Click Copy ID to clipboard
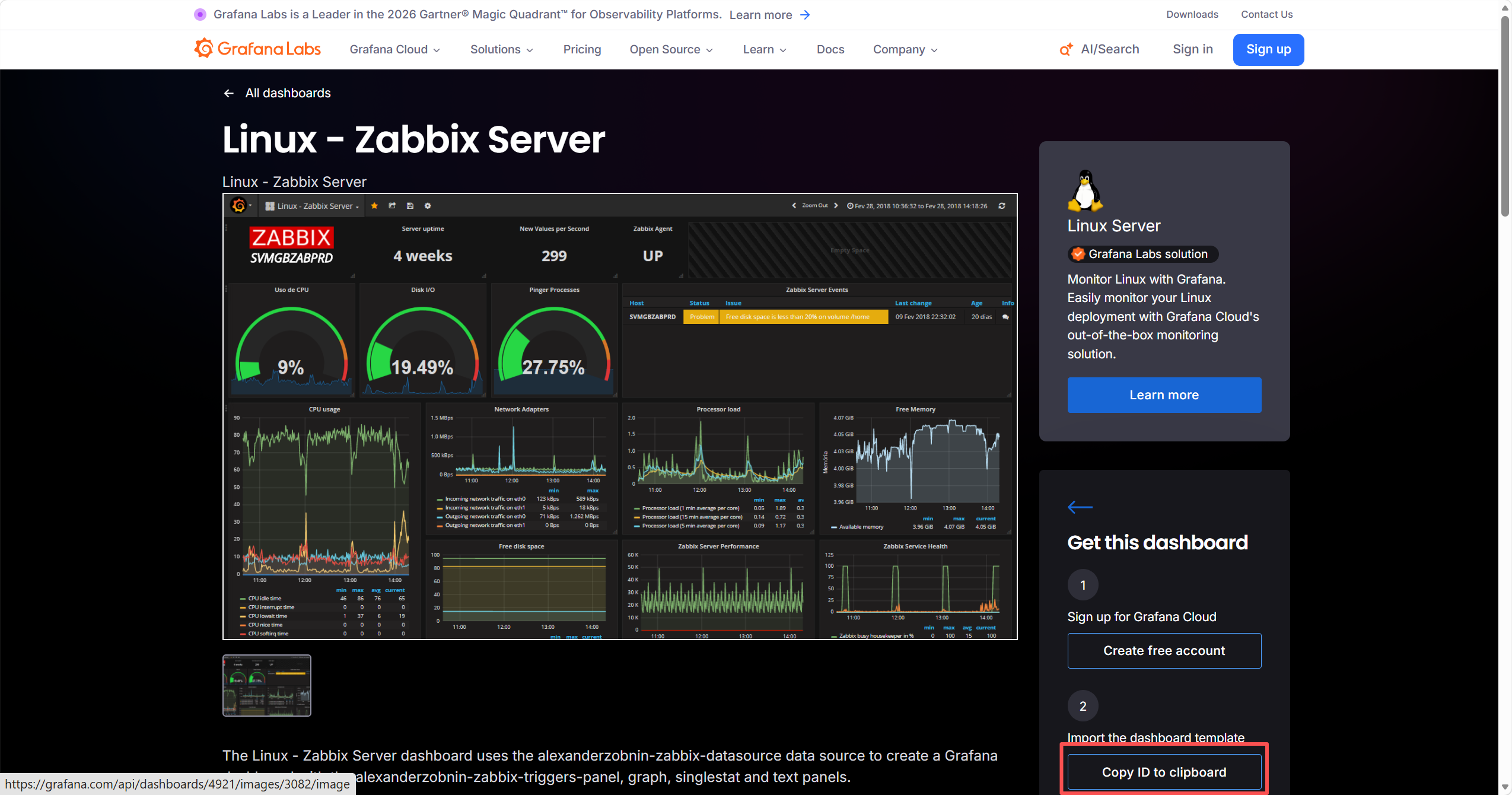Screen dimensions: 1512x795 (x=1164, y=772)
